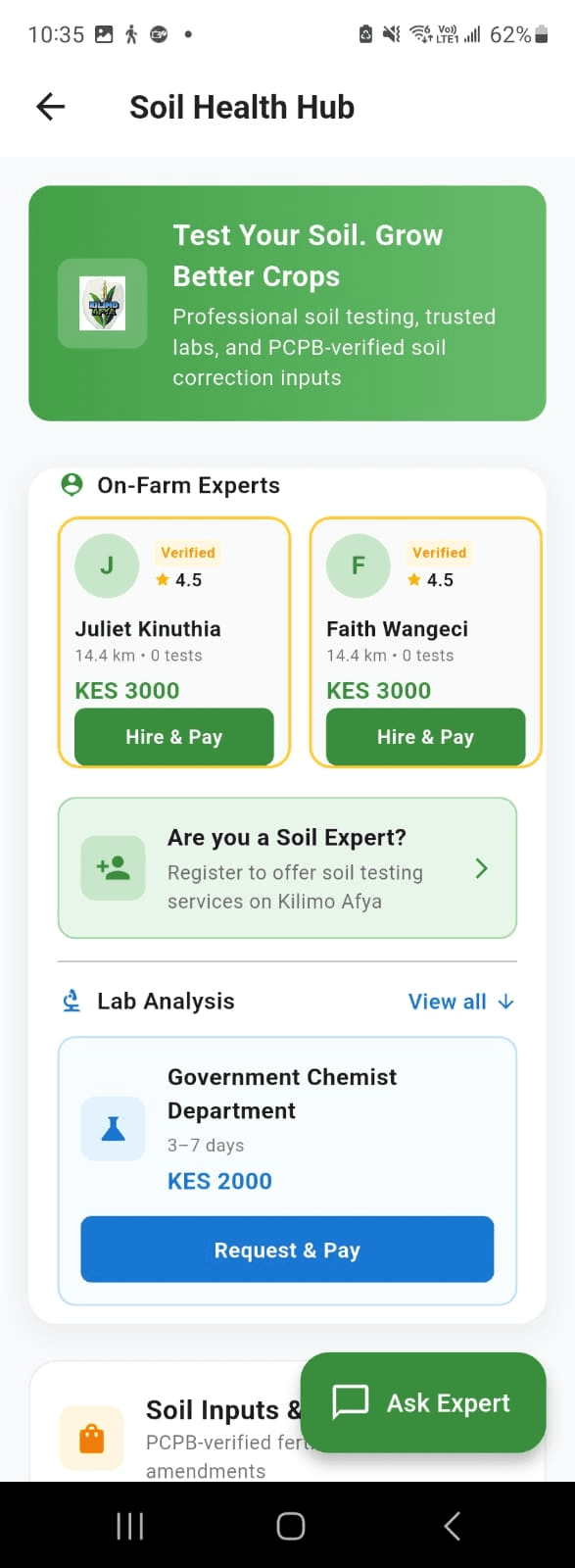The image size is (575, 1568).
Task: Expand the soil expert registration chevron
Action: pyautogui.click(x=481, y=868)
